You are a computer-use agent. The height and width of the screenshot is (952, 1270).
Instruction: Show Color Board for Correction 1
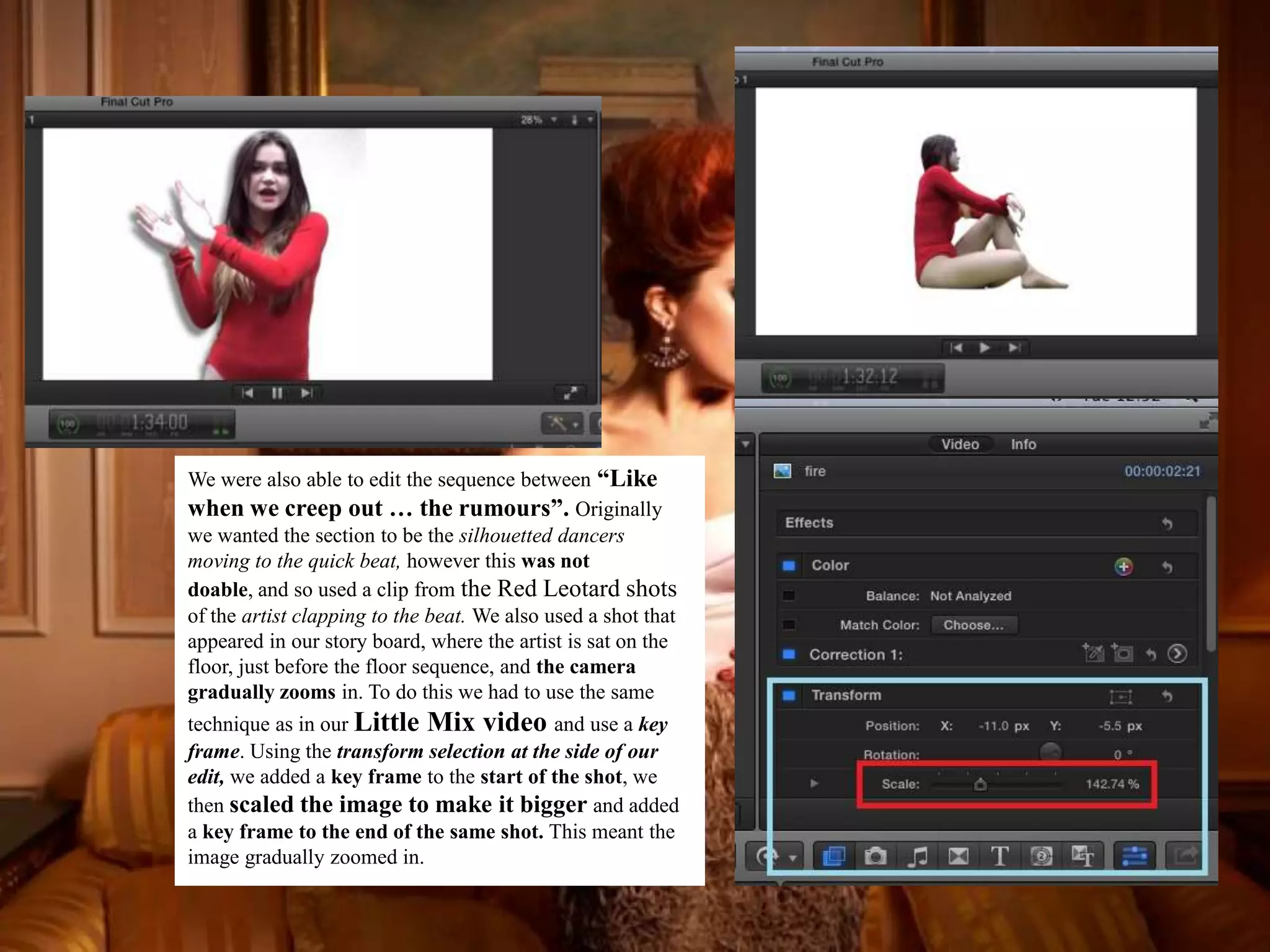coord(1177,654)
